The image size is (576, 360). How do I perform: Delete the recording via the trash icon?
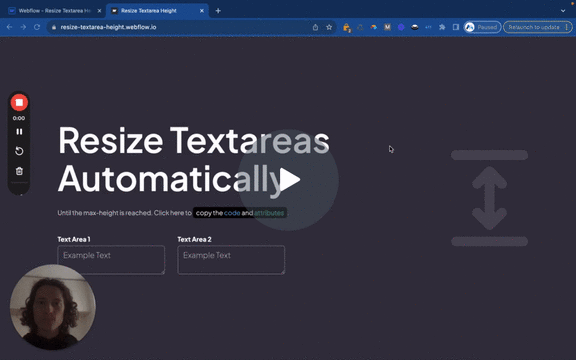[19, 171]
